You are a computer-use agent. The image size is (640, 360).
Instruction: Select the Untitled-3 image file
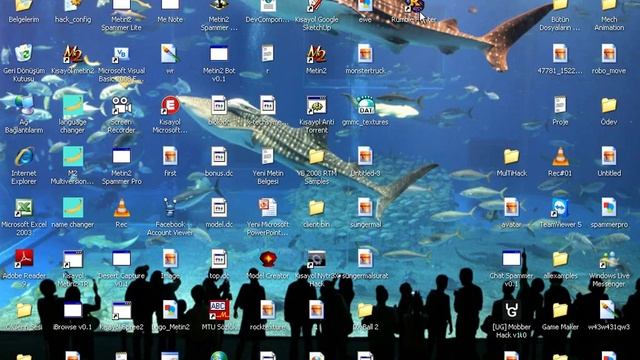[x=365, y=157]
